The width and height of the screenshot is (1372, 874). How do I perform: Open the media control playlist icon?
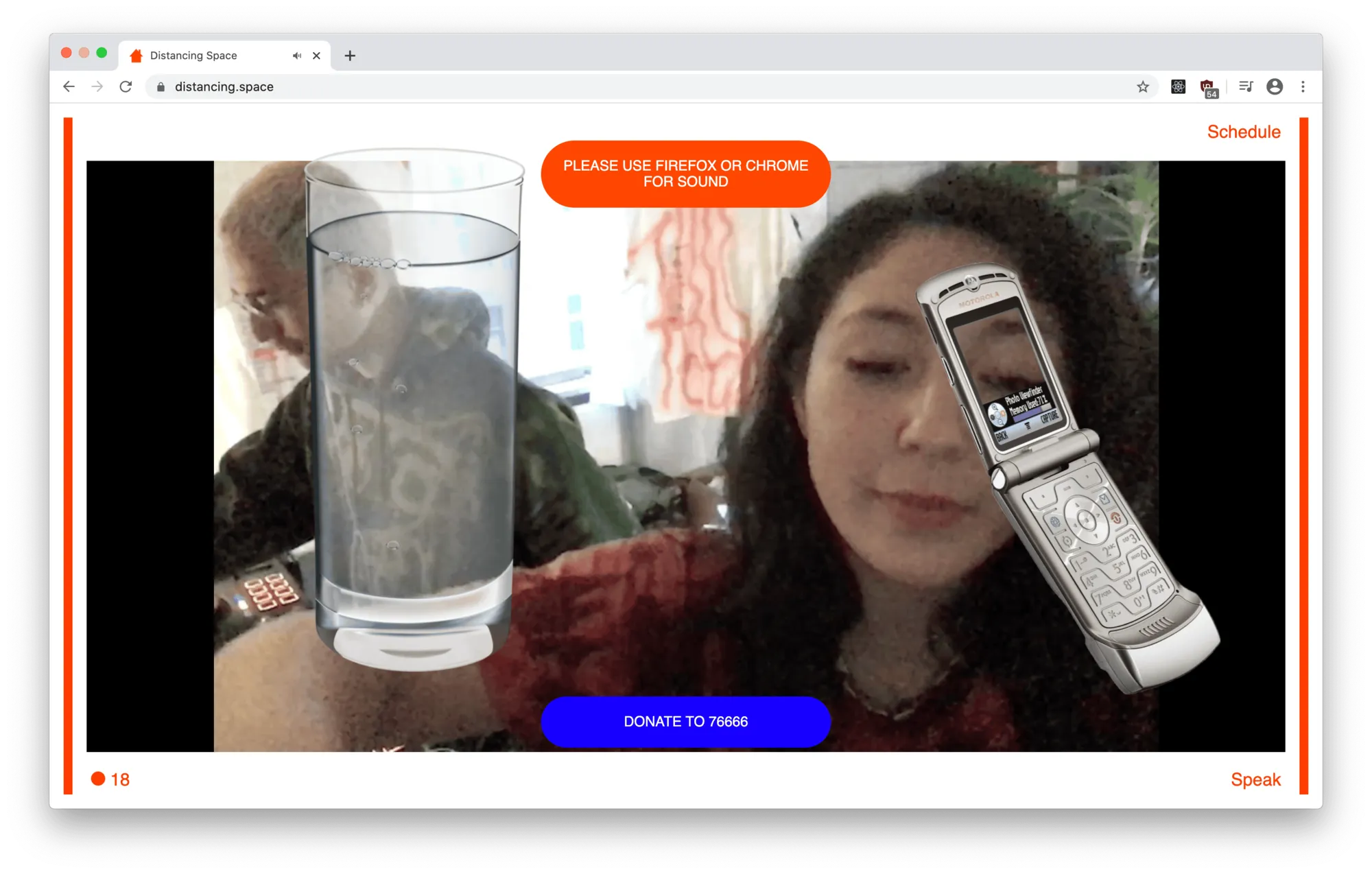click(x=1246, y=86)
